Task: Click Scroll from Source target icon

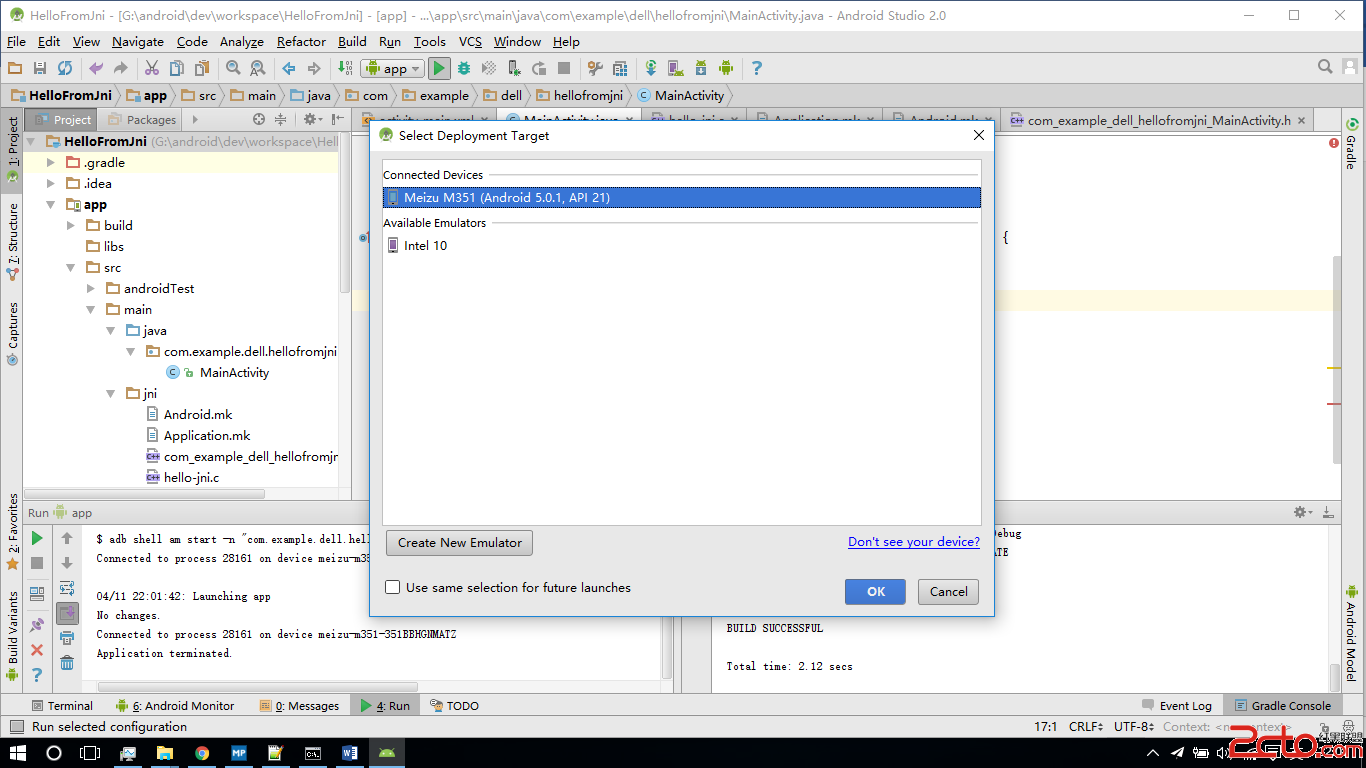Action: tap(258, 119)
